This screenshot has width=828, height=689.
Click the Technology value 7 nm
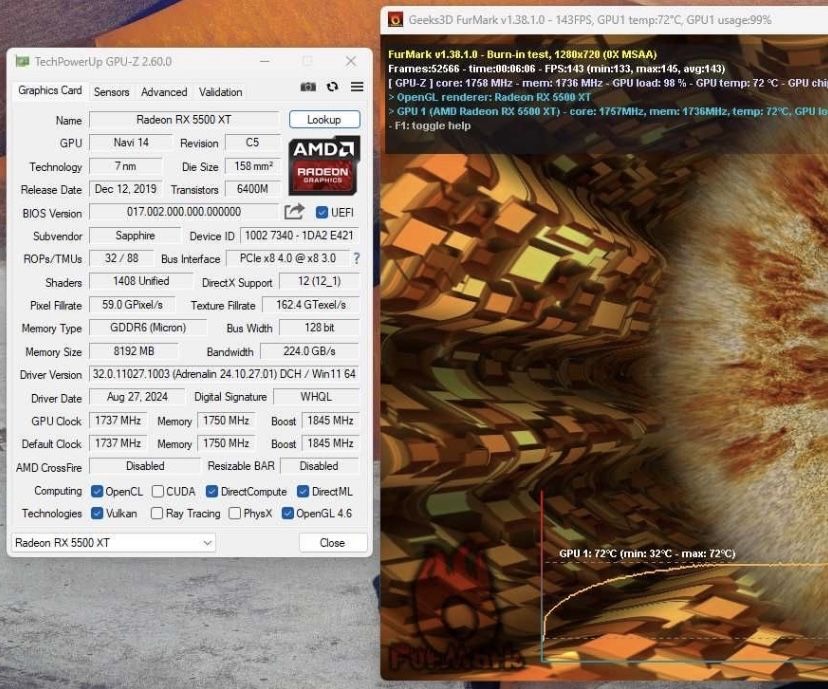tap(126, 166)
